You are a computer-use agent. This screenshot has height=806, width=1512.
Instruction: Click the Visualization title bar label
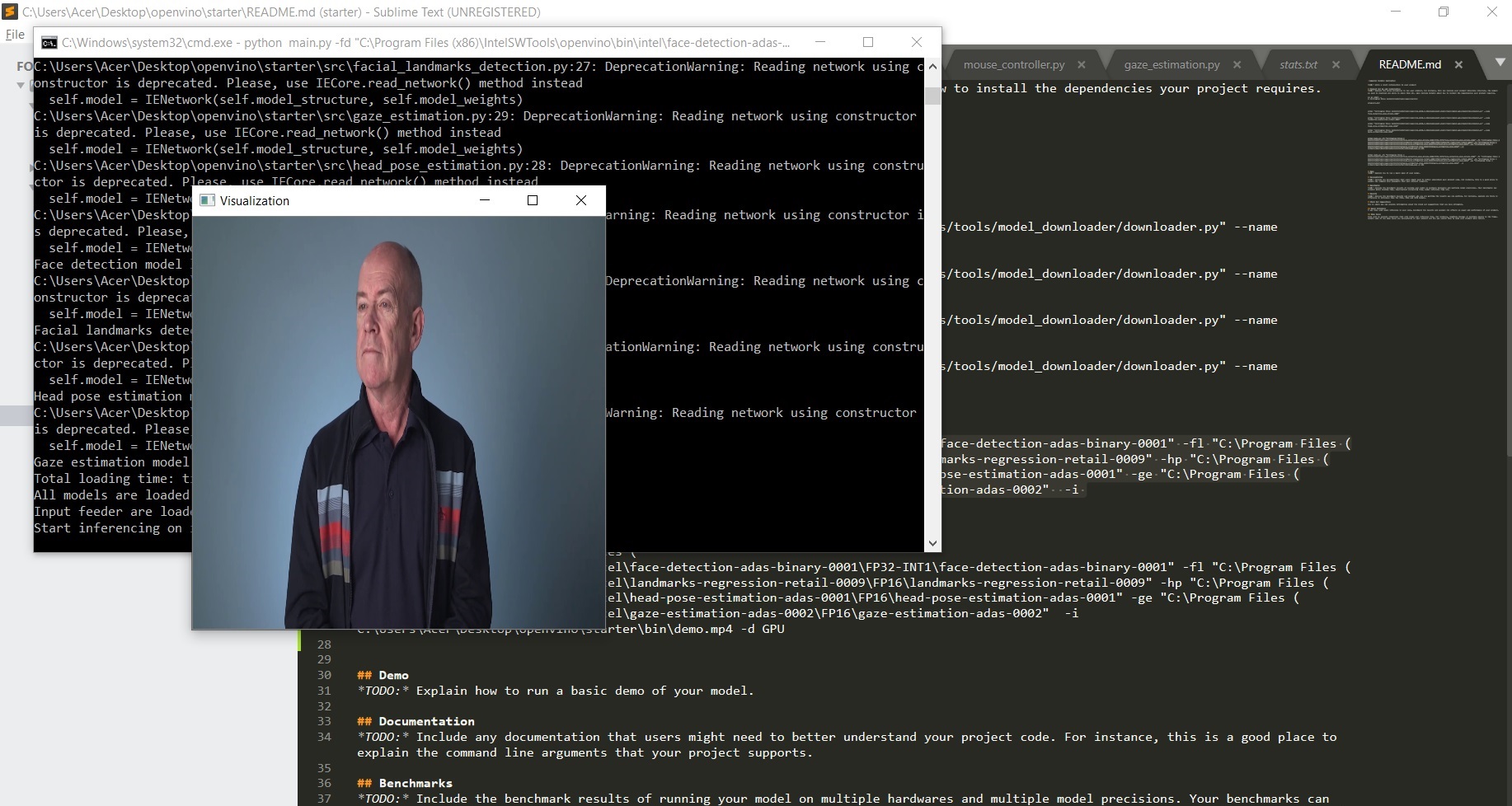(x=254, y=200)
